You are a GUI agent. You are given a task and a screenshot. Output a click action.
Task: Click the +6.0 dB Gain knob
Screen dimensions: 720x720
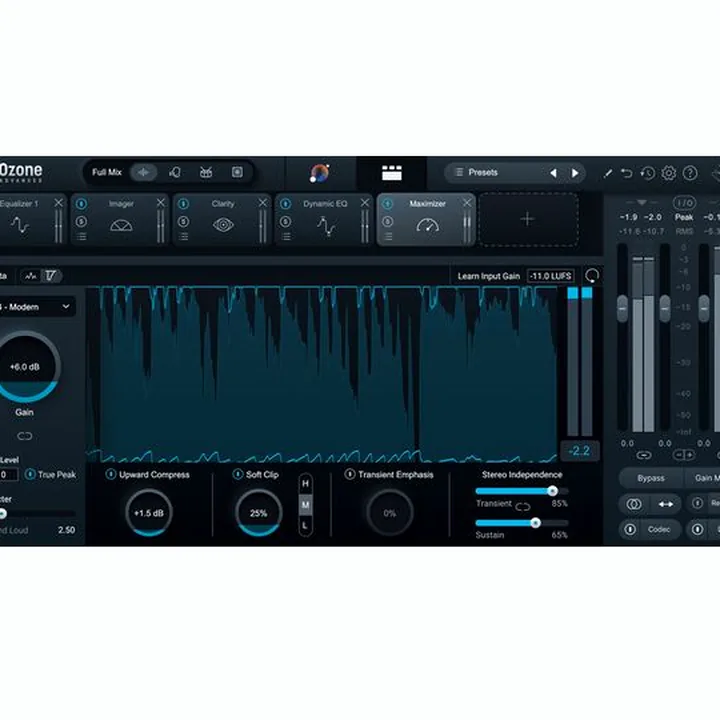click(27, 366)
